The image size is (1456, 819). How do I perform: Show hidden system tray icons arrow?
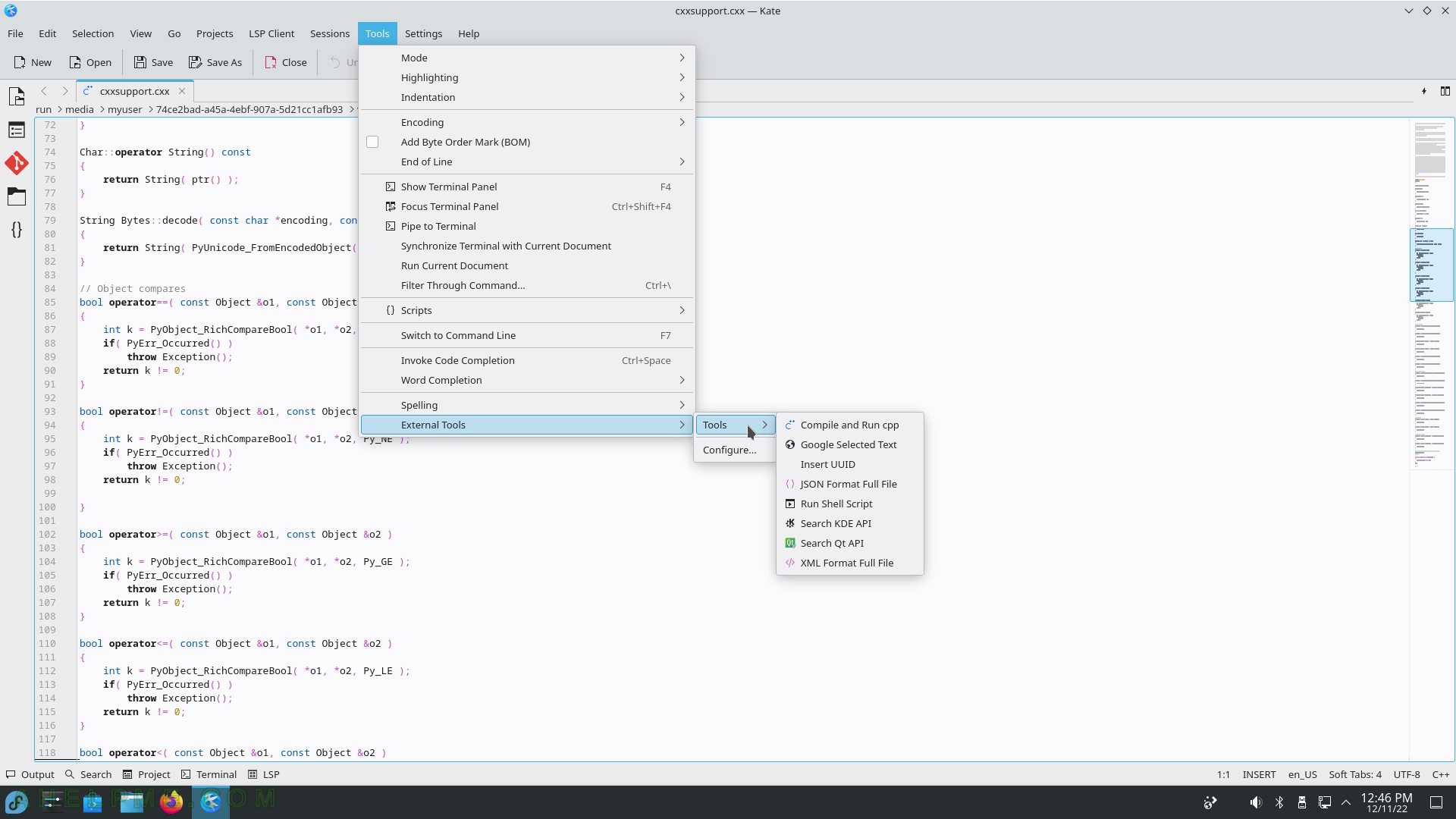click(x=1346, y=802)
